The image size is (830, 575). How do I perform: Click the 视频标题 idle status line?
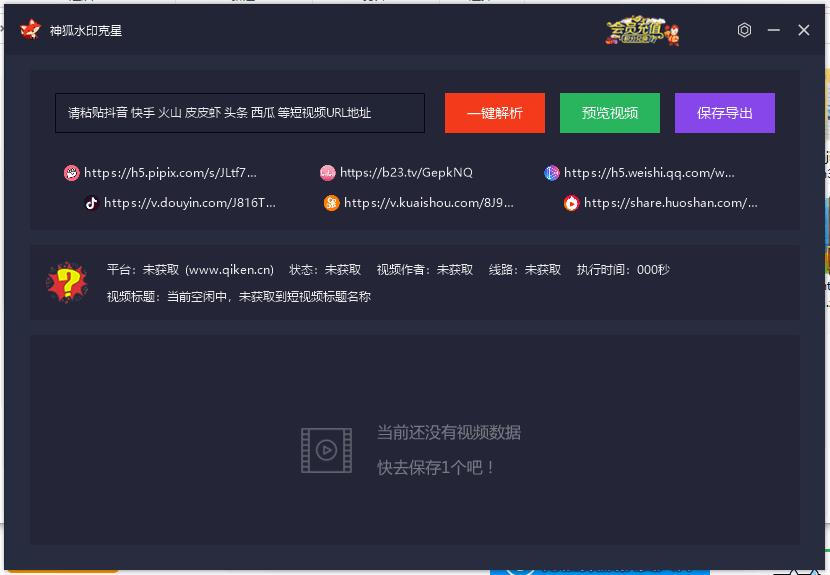tap(239, 297)
